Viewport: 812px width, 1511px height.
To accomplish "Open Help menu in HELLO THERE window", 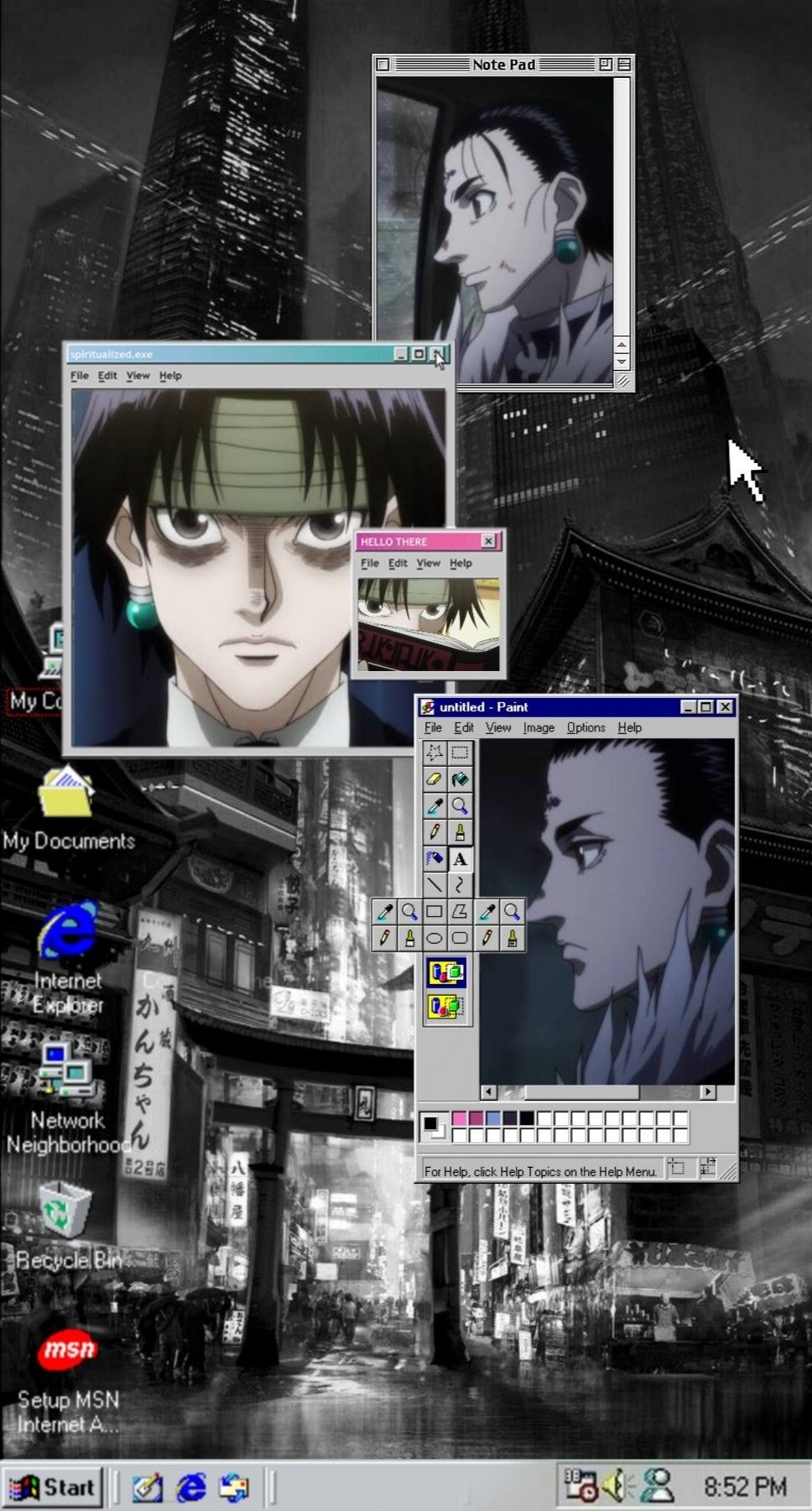I will pos(461,563).
